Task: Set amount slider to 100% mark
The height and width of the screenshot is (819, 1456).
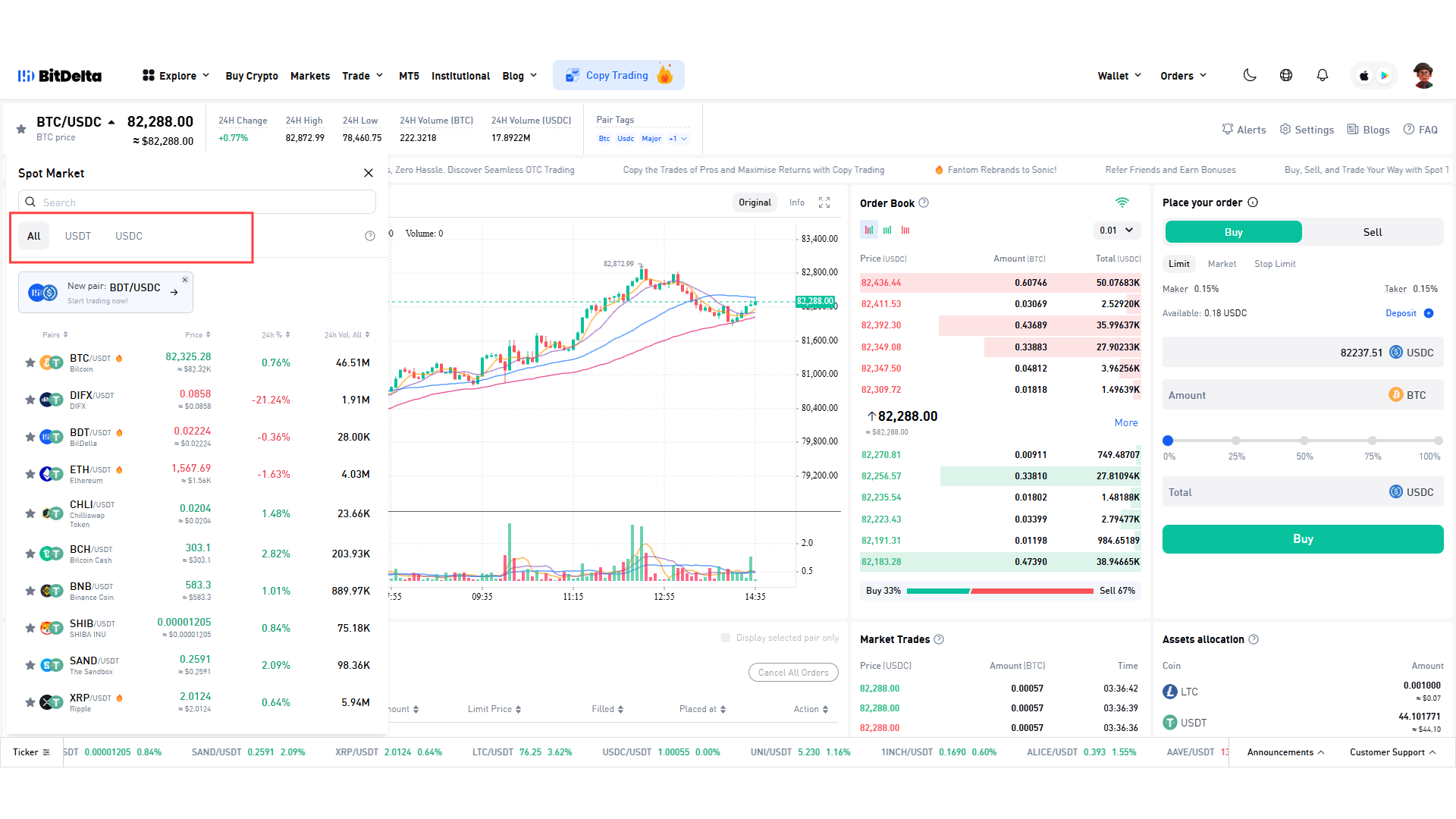Action: pyautogui.click(x=1439, y=441)
